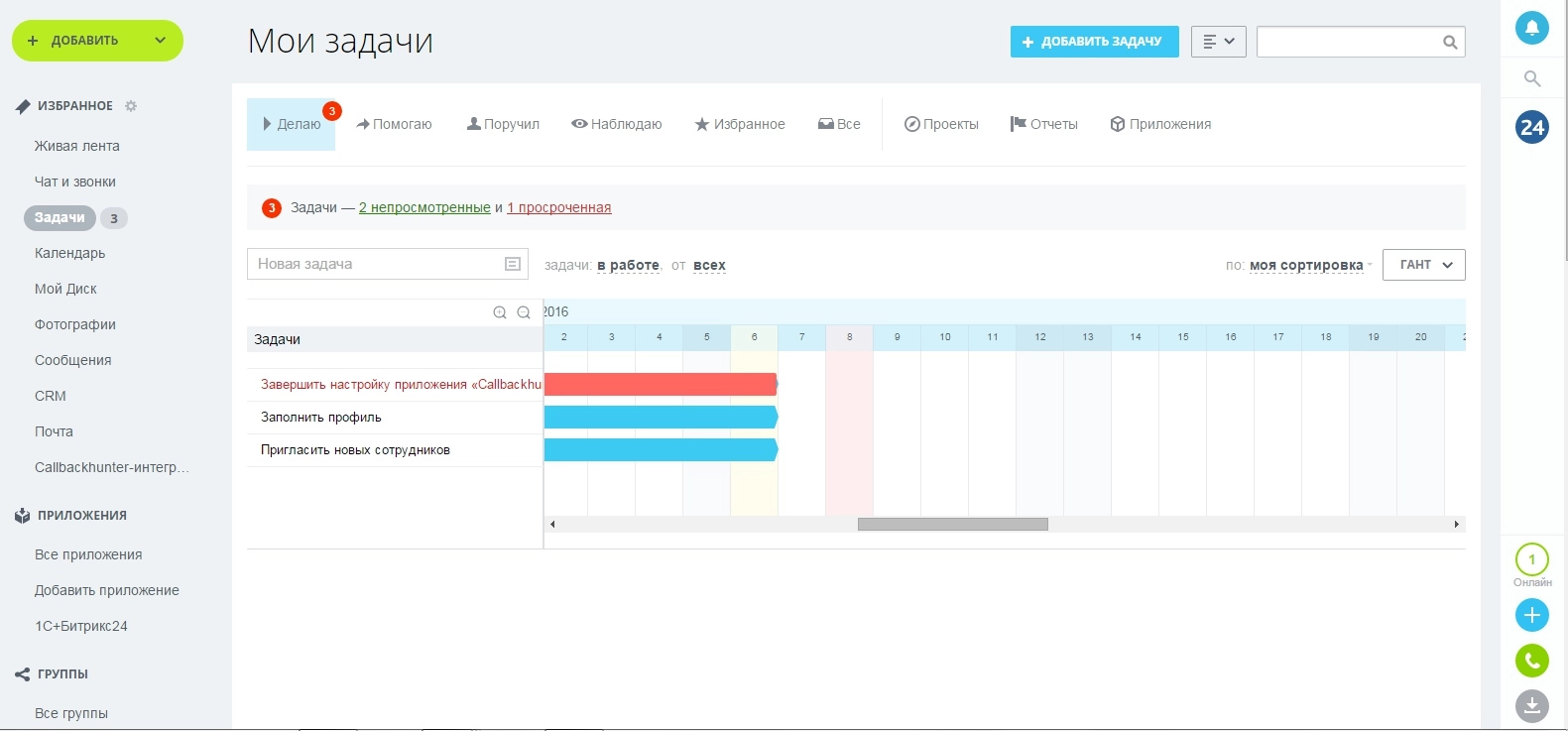Open the green Добавить dropdown button
This screenshot has width=1568, height=731.
pyautogui.click(x=97, y=41)
